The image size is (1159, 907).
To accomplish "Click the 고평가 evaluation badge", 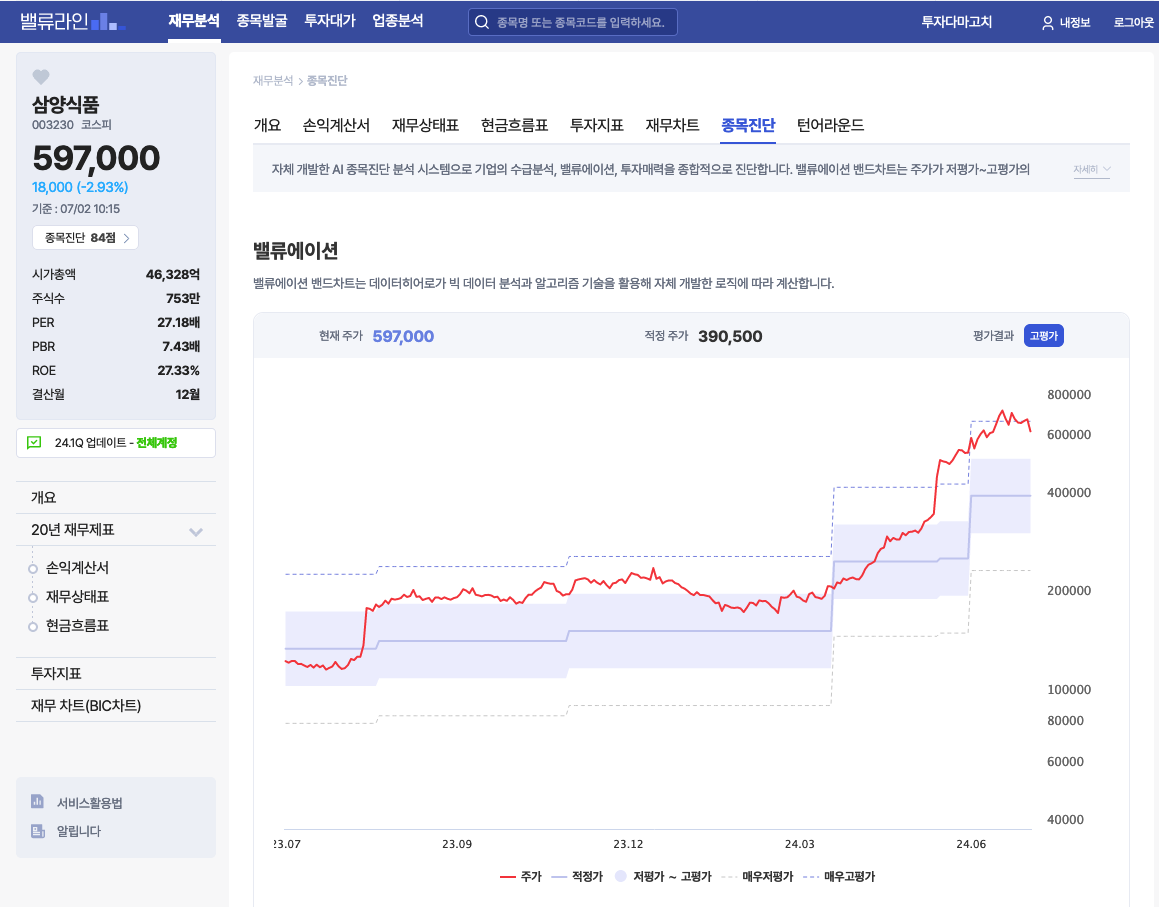I will [1044, 336].
